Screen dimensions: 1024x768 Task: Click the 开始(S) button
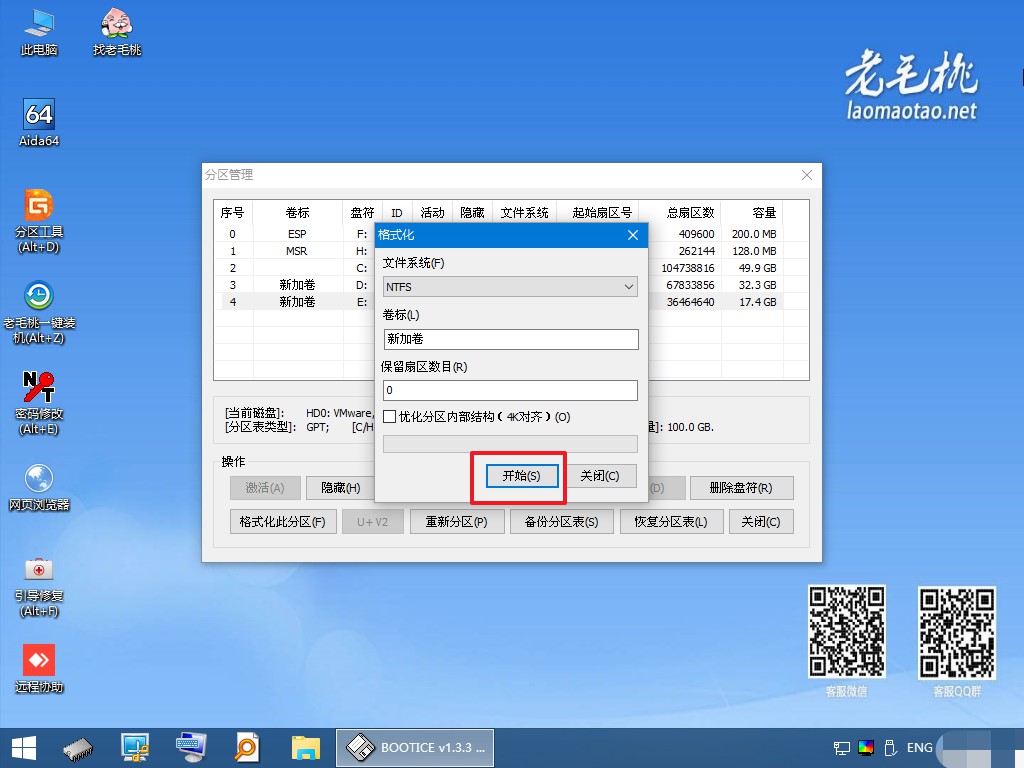click(522, 476)
